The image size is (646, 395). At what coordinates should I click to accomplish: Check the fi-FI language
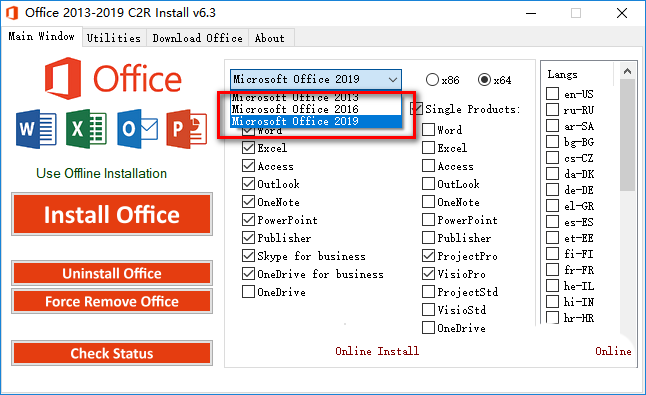click(x=552, y=253)
